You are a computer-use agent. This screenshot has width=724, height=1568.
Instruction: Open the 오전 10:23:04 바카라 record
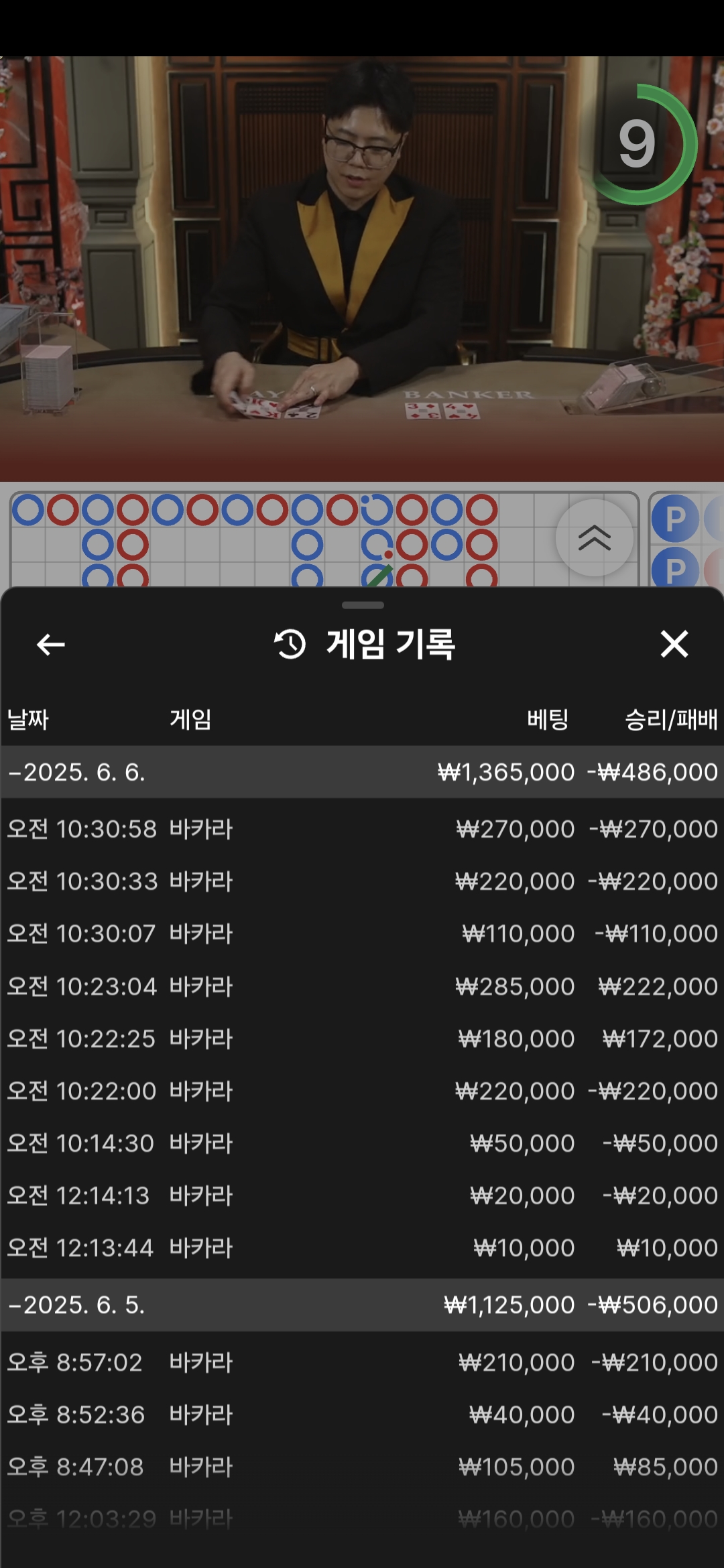pos(362,986)
